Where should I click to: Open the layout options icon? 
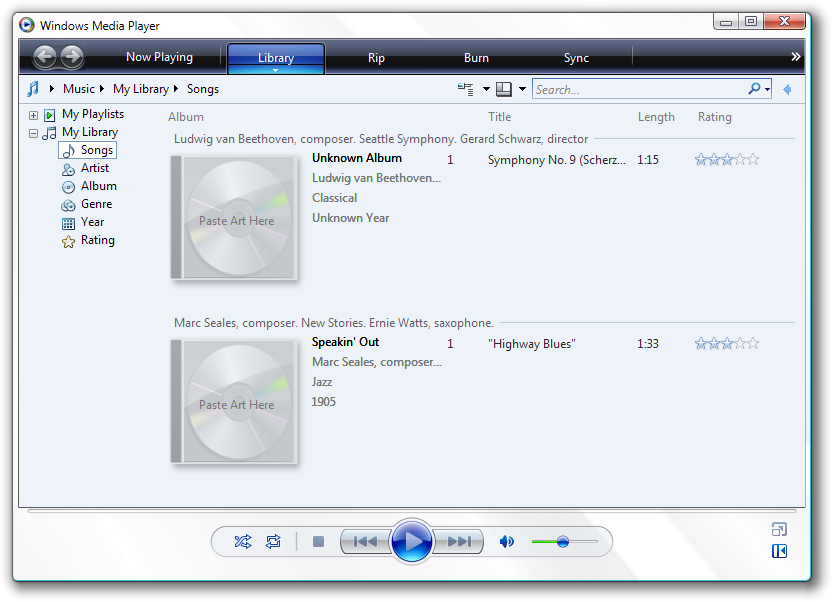[x=466, y=89]
